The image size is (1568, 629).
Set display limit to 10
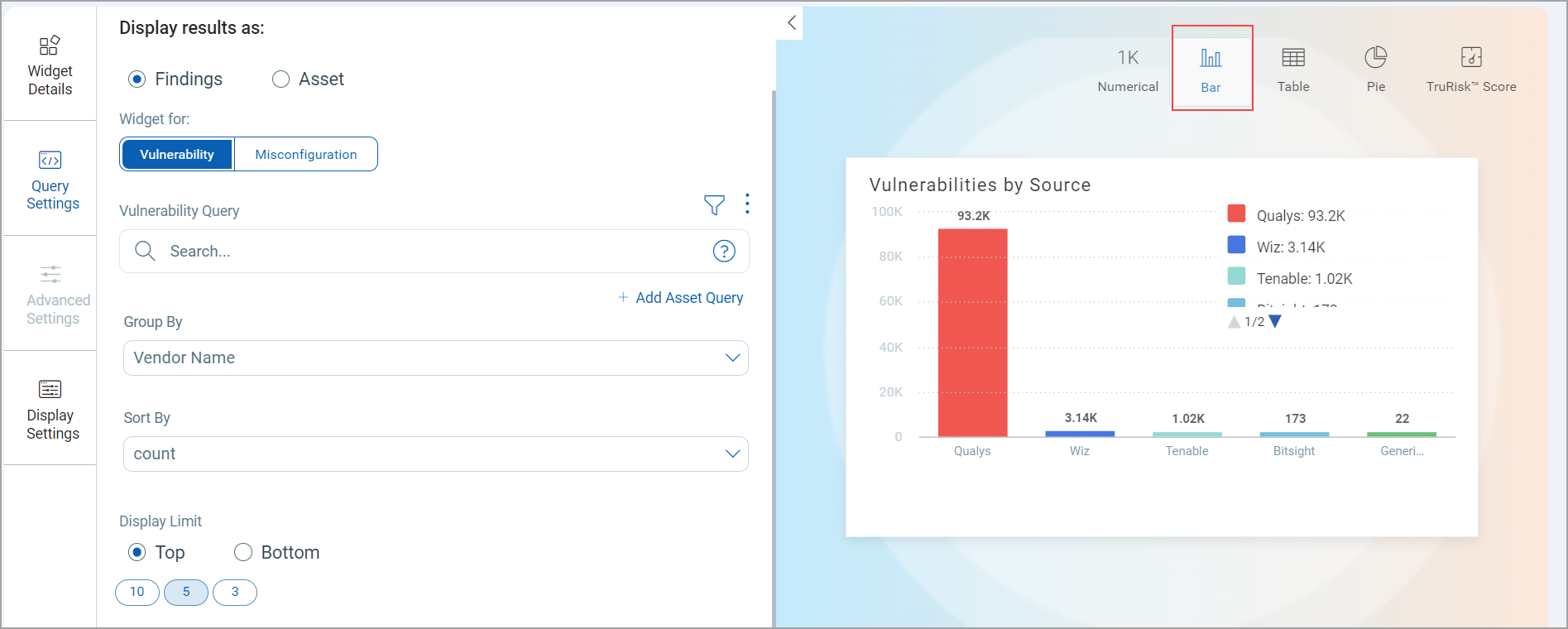click(x=137, y=592)
